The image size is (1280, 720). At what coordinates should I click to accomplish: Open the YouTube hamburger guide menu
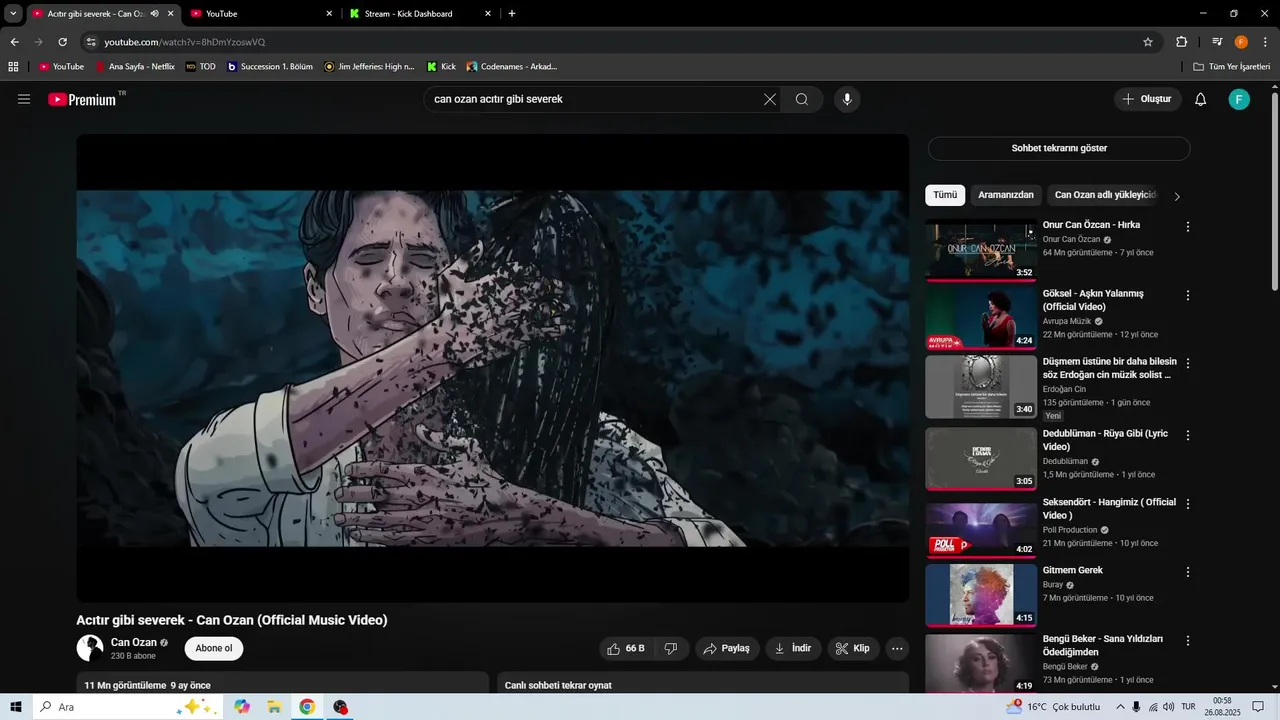pyautogui.click(x=24, y=99)
